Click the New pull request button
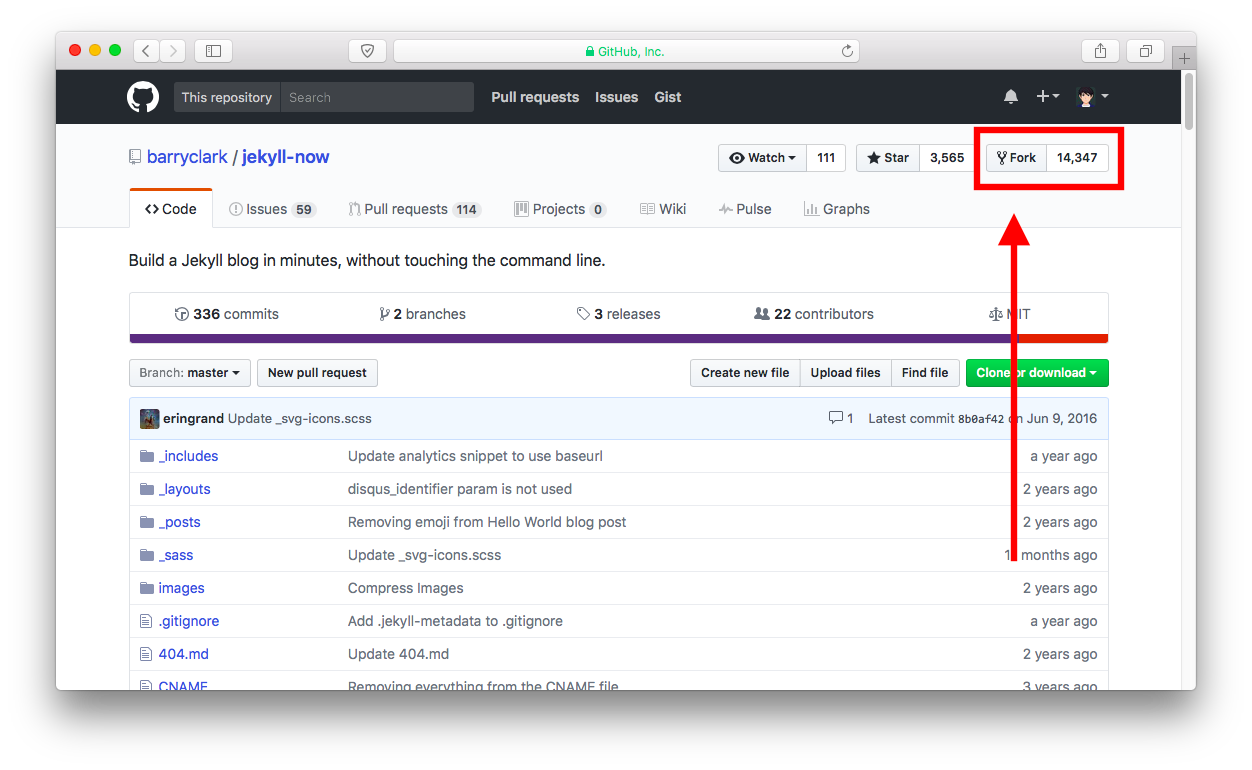Screen dimensions: 1252x770 (317, 373)
